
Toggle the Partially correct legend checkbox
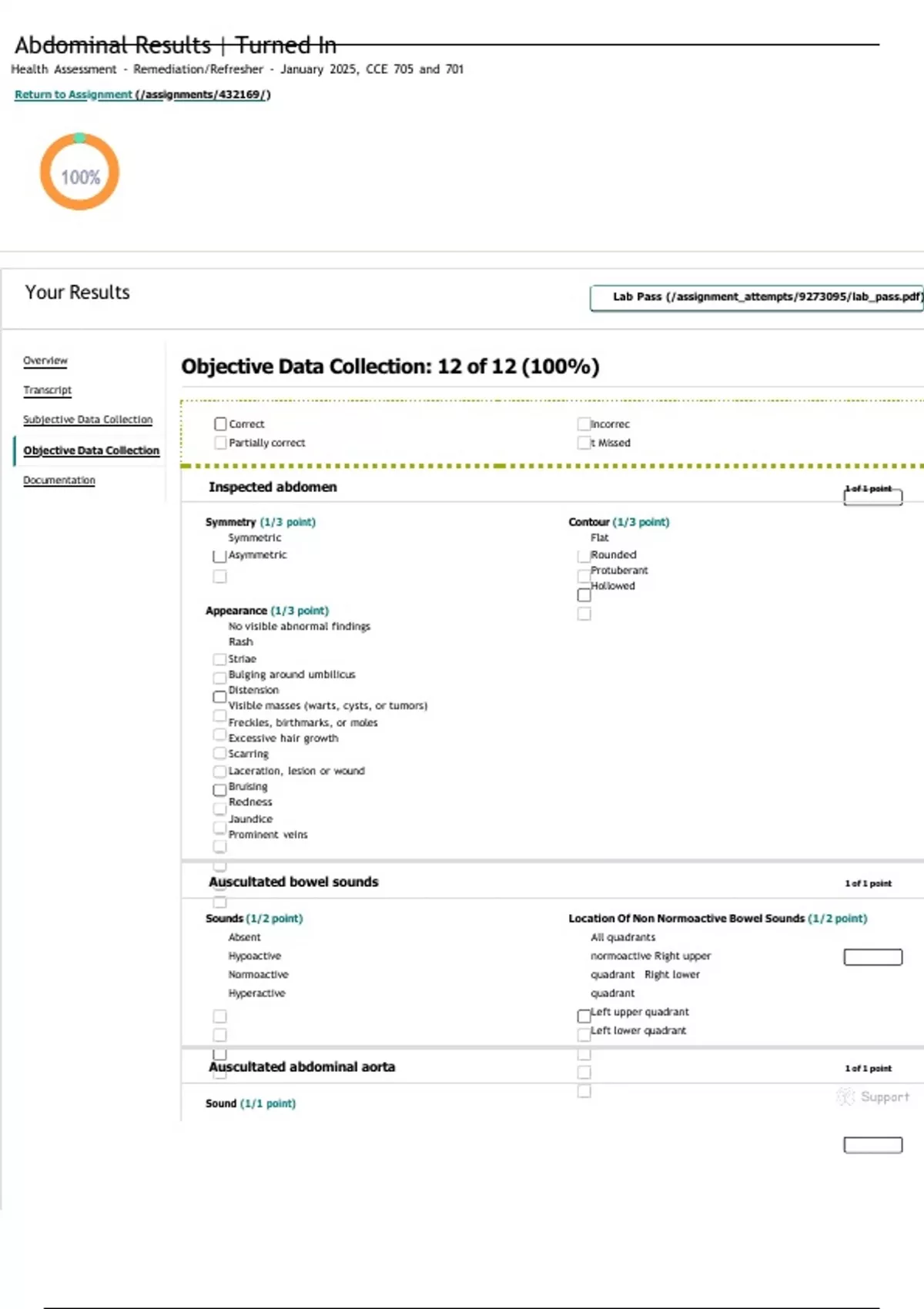tap(220, 443)
